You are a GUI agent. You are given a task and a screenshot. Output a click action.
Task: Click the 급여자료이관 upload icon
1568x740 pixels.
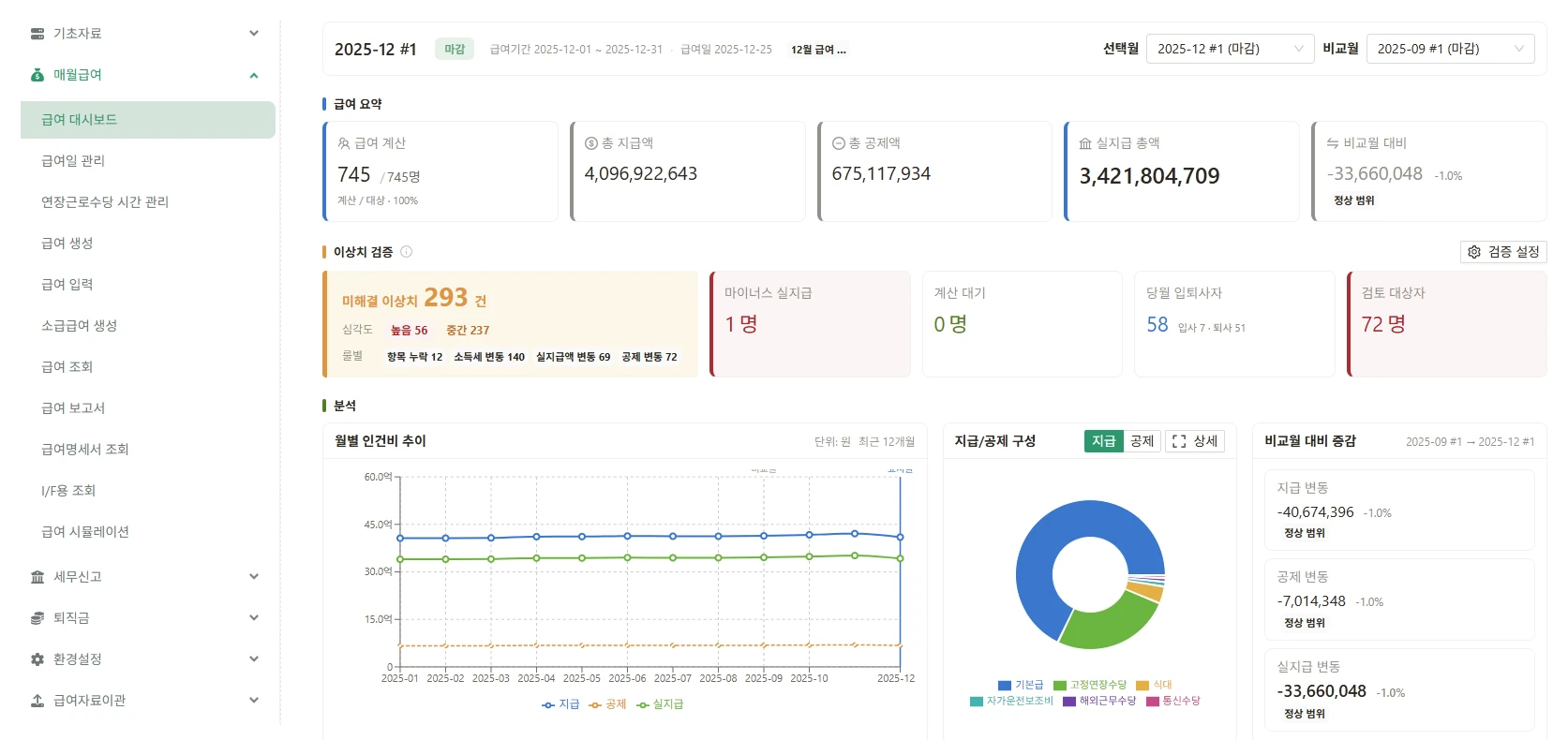[37, 701]
